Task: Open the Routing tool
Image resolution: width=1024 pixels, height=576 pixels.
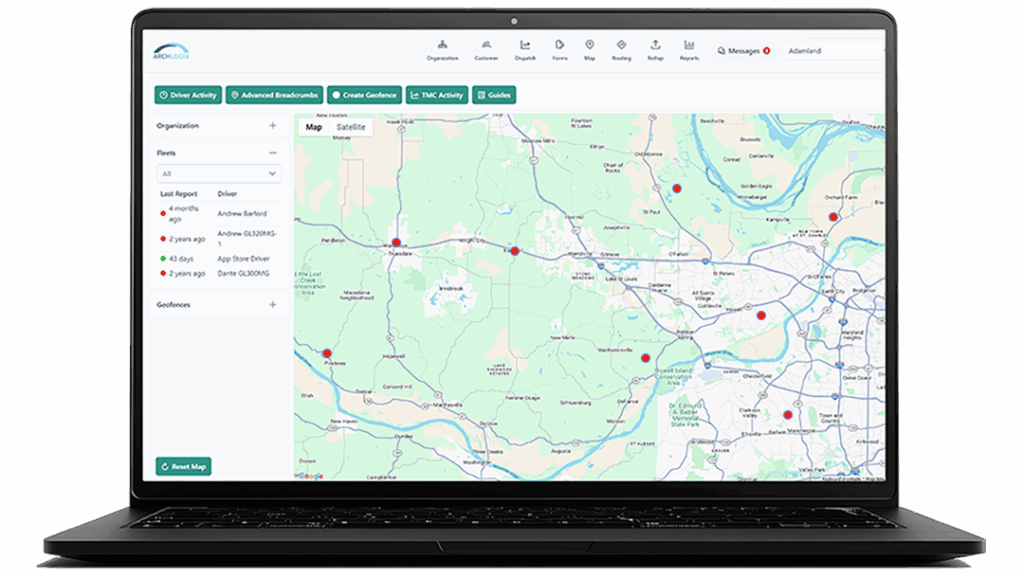Action: click(622, 50)
